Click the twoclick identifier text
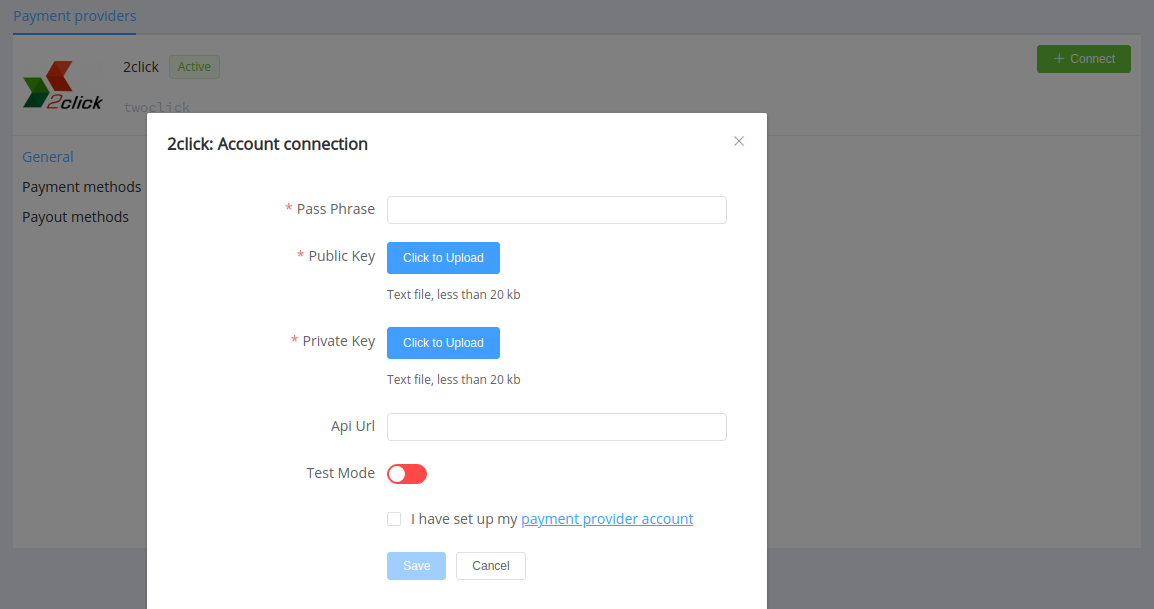1154x609 pixels. tap(157, 108)
